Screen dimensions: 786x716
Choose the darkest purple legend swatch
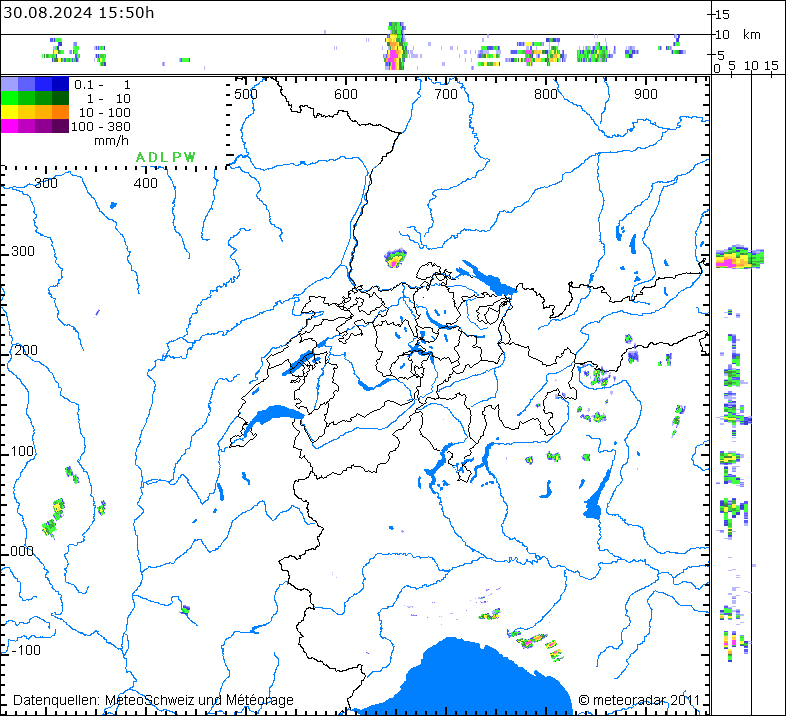click(x=60, y=126)
